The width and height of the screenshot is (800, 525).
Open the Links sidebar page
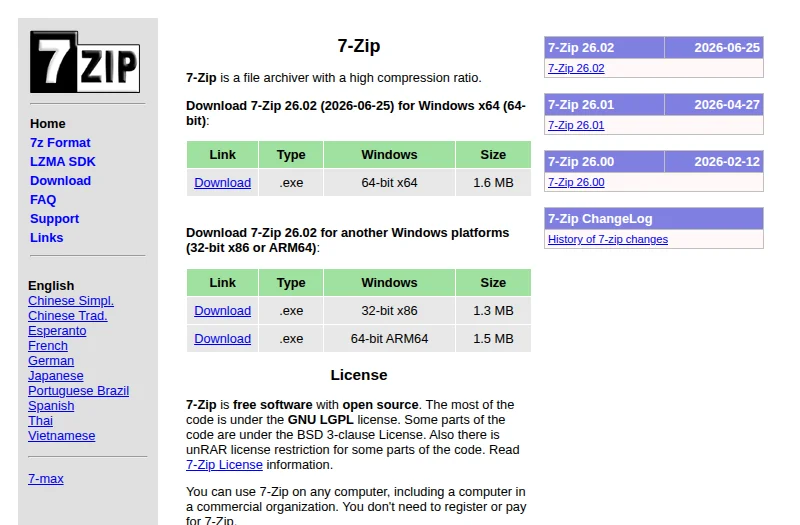pos(46,238)
